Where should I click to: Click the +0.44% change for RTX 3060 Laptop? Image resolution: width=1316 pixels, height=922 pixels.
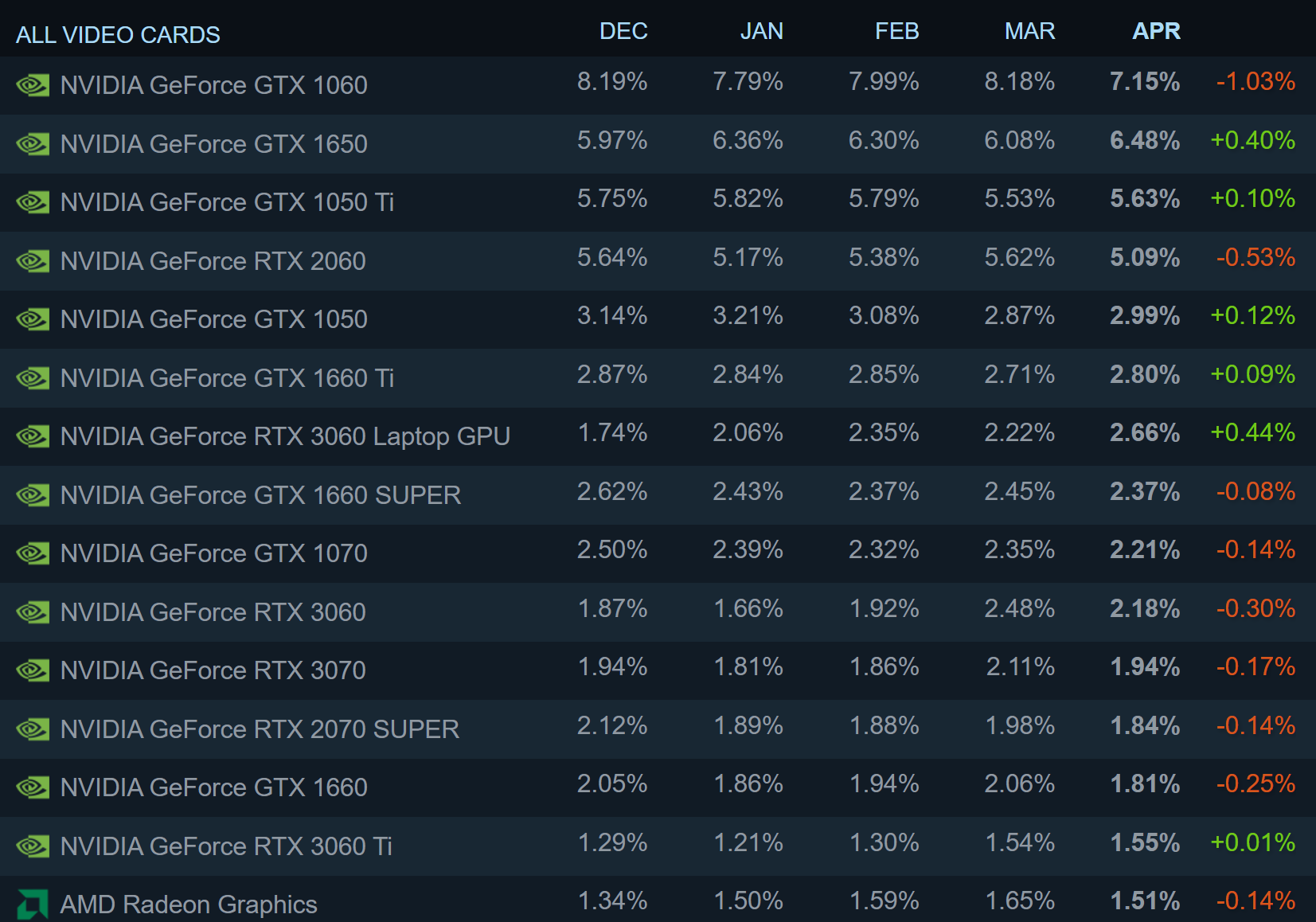(x=1252, y=432)
